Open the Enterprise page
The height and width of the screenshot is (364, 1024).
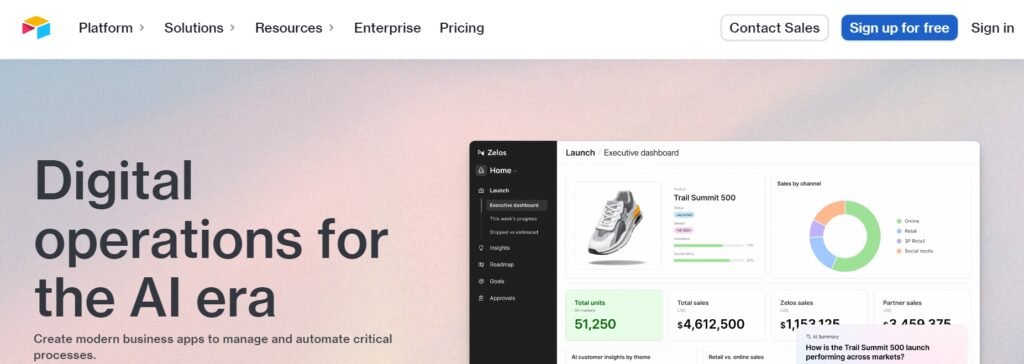point(387,28)
